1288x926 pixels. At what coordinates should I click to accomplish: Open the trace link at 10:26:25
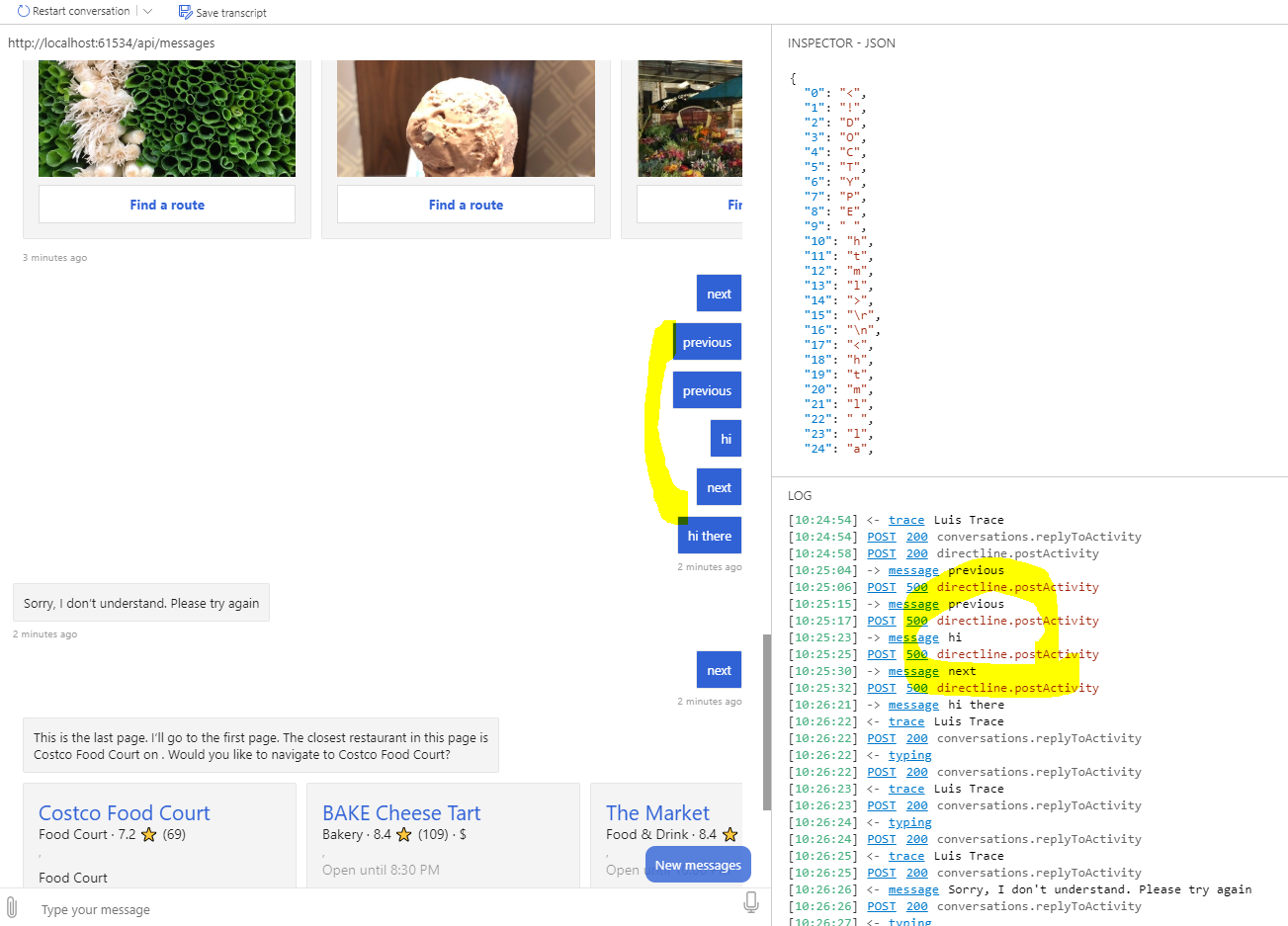click(906, 856)
